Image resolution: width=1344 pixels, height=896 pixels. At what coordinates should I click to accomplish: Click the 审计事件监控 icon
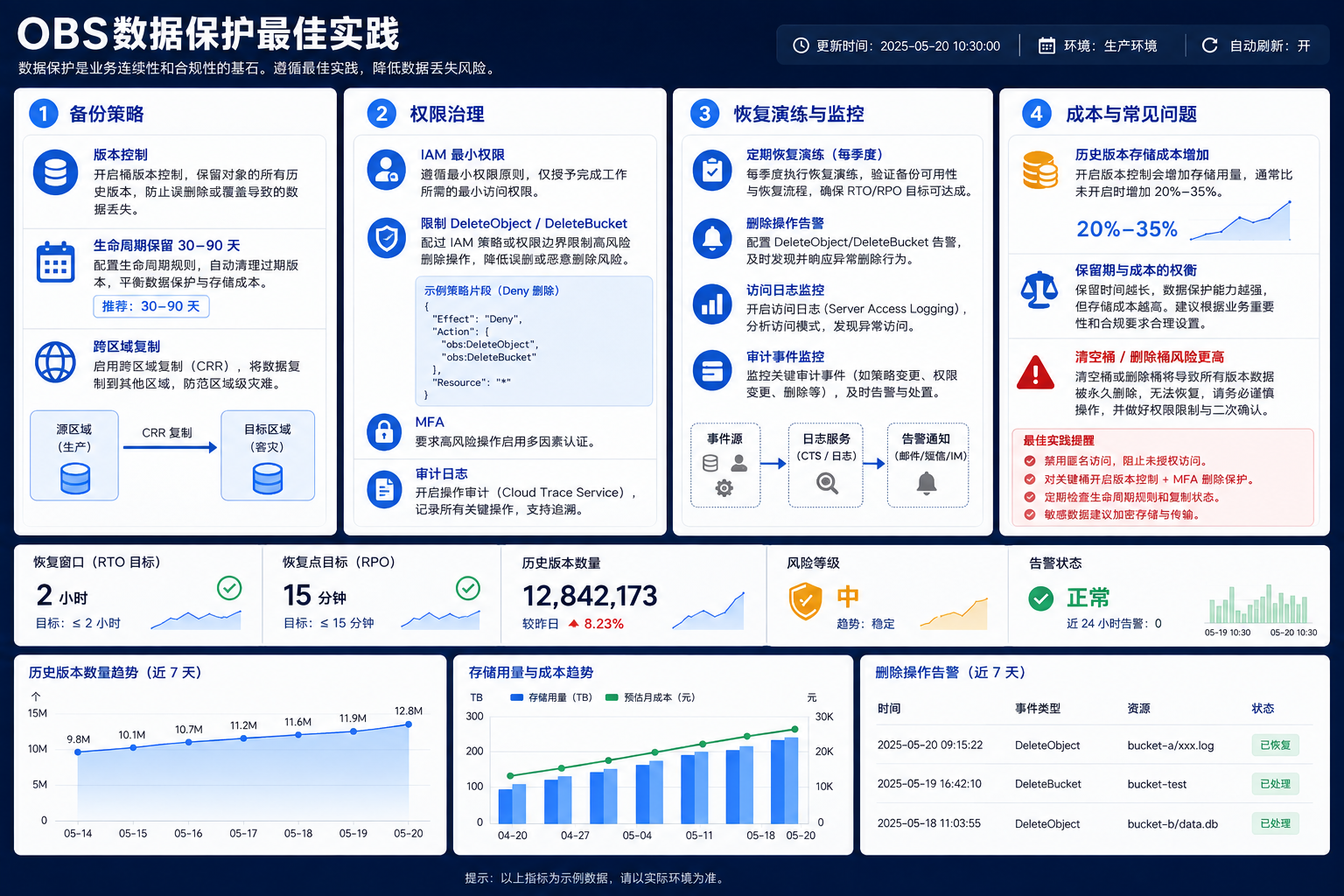point(712,371)
